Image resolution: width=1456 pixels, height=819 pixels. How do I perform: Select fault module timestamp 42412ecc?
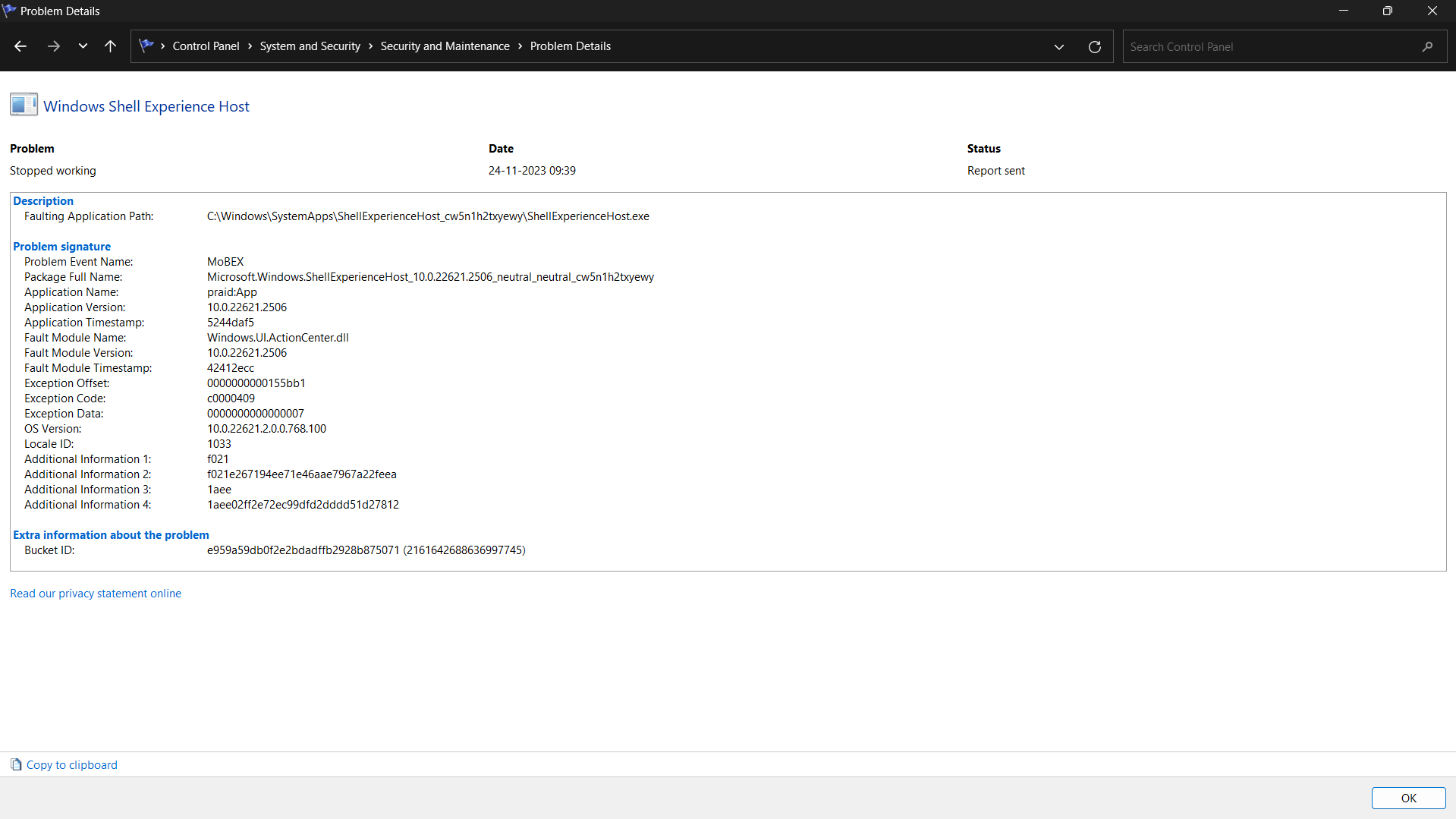point(231,368)
